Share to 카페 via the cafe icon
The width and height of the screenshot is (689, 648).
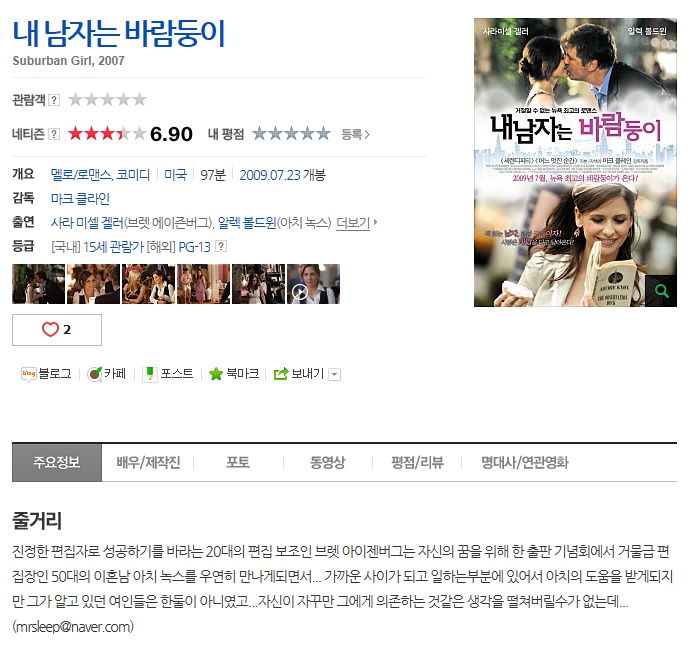click(94, 374)
